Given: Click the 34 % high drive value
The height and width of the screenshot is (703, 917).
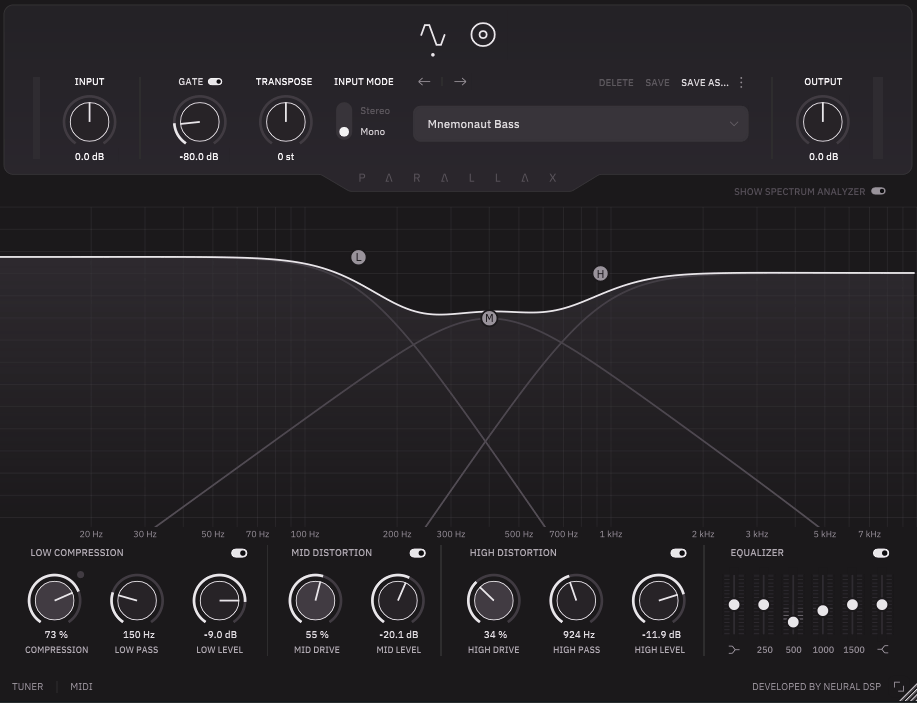Looking at the screenshot, I should pos(495,635).
